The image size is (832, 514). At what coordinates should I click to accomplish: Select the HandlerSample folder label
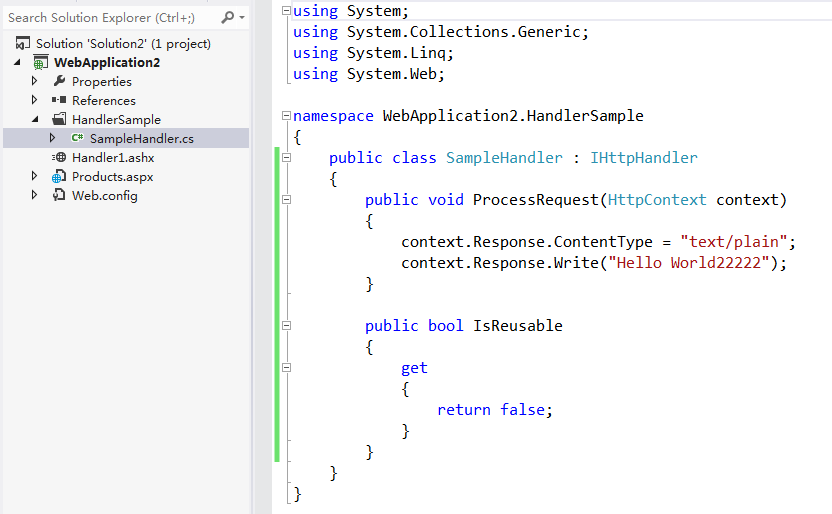coord(116,119)
